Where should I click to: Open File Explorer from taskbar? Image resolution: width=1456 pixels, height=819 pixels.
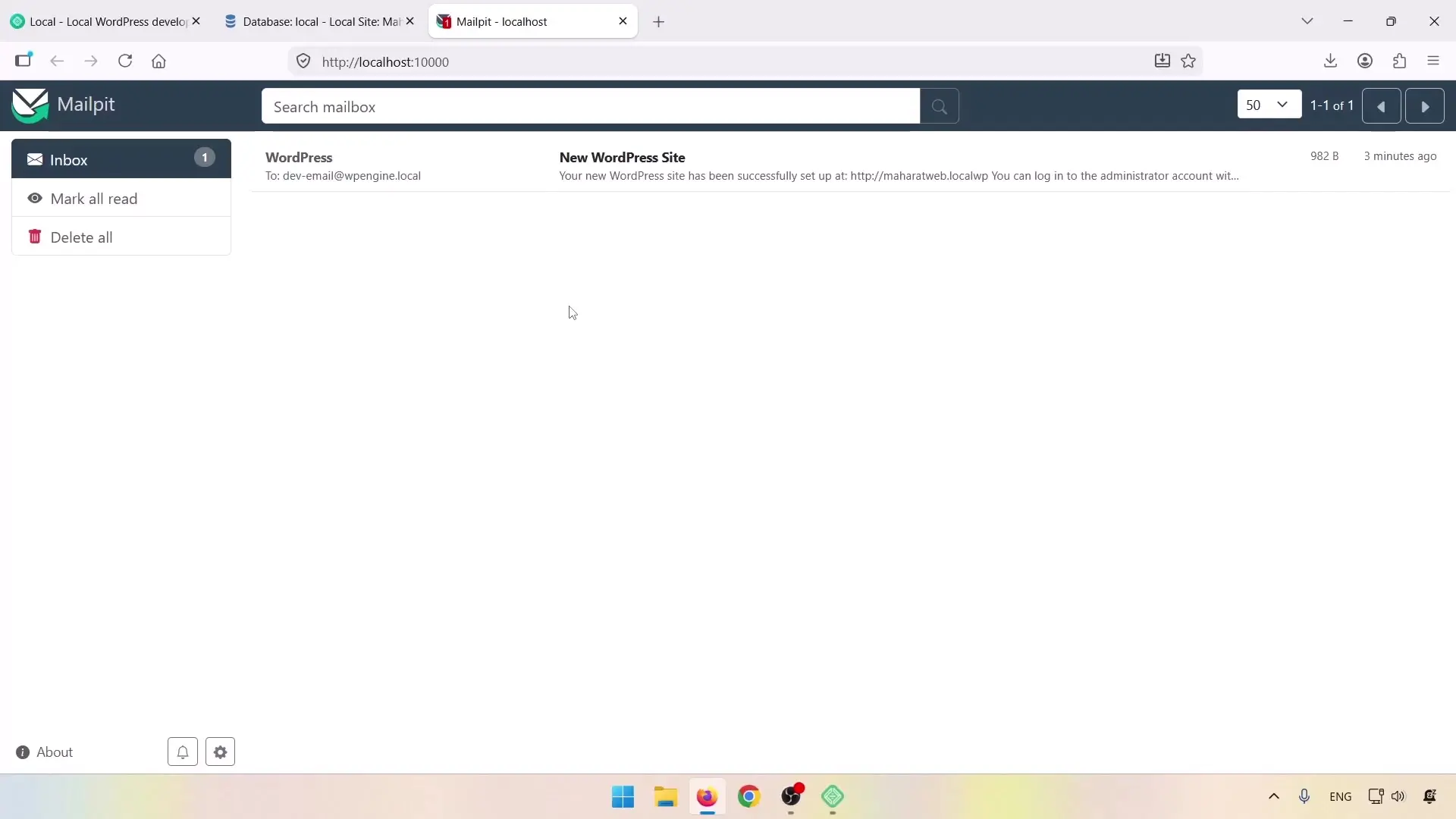665,797
